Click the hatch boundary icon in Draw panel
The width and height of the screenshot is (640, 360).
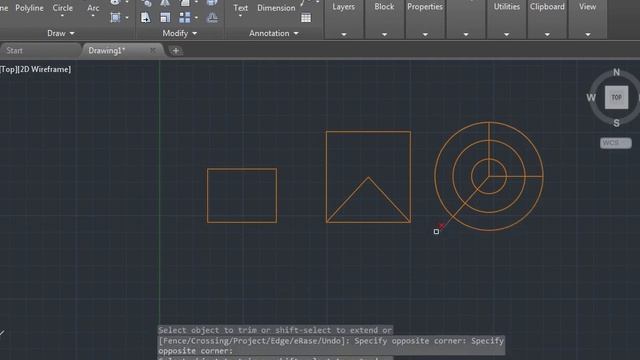pyautogui.click(x=116, y=18)
